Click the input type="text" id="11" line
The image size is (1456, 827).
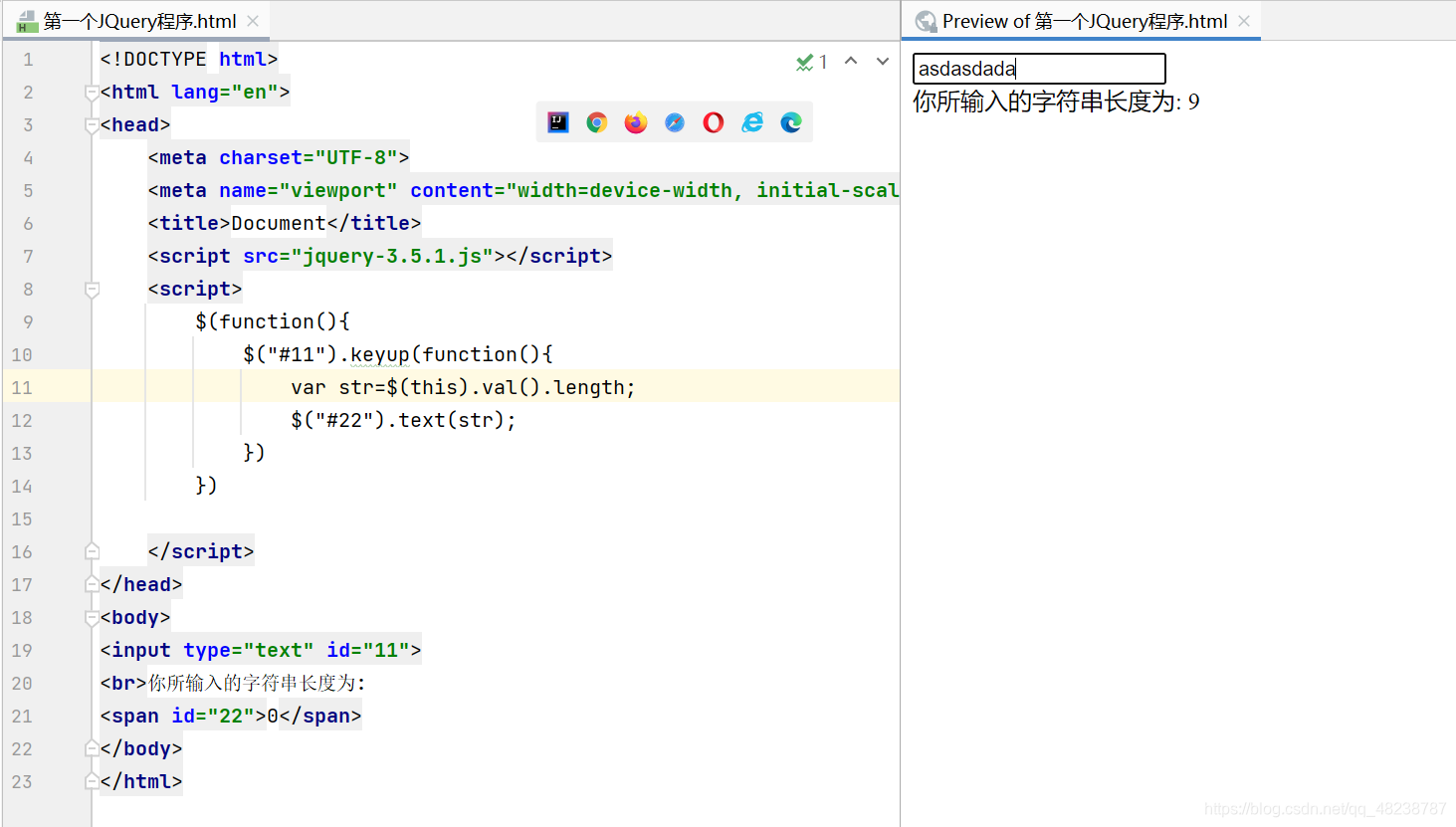(261, 651)
